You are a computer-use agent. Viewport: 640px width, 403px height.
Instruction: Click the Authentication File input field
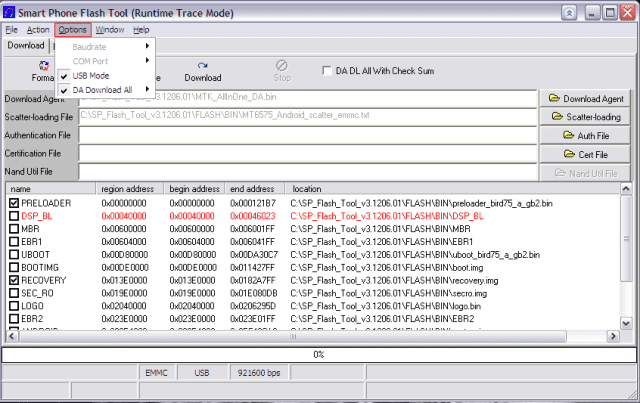click(x=308, y=135)
